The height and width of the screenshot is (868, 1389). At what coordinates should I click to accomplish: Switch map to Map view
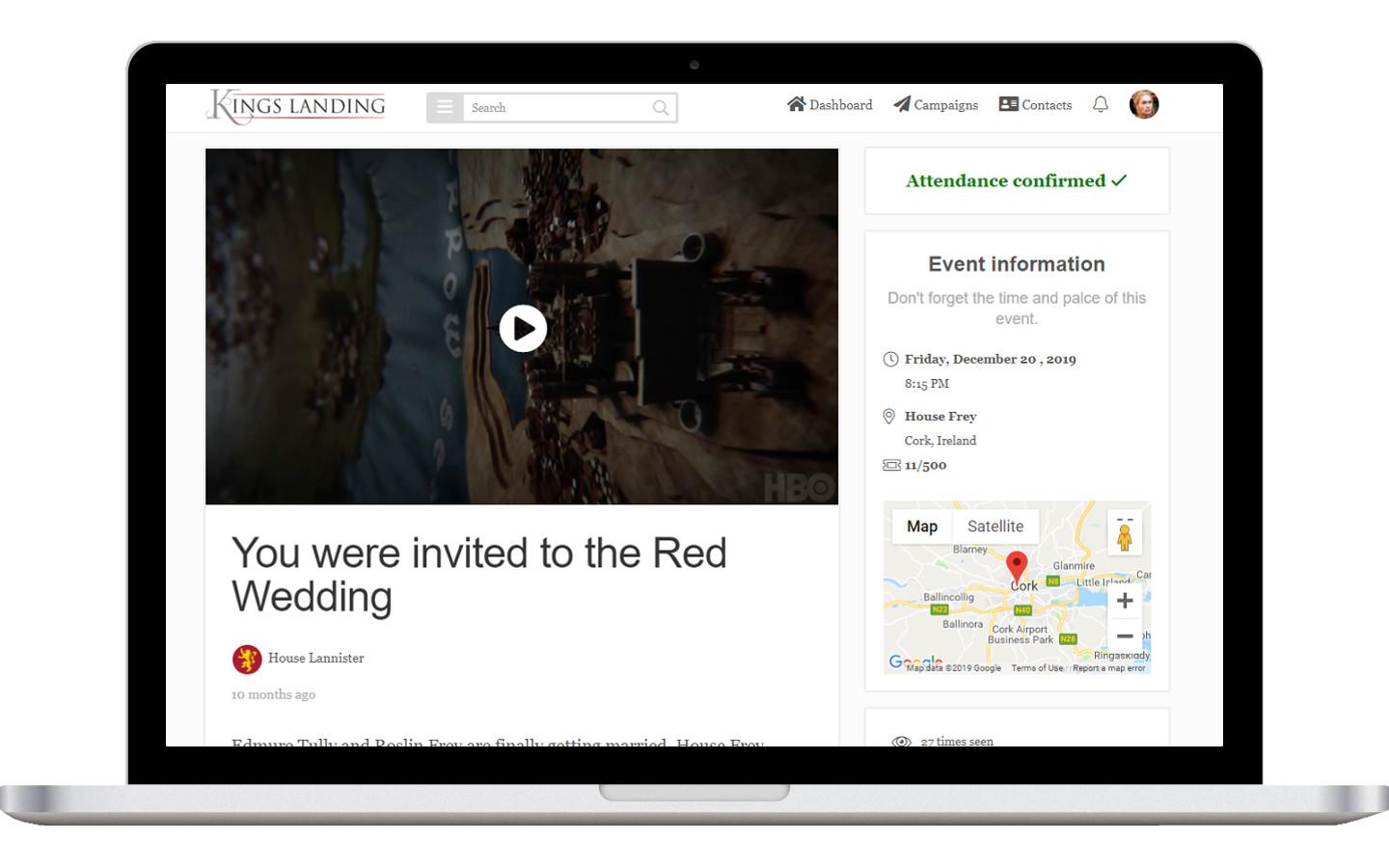pyautogui.click(x=922, y=526)
